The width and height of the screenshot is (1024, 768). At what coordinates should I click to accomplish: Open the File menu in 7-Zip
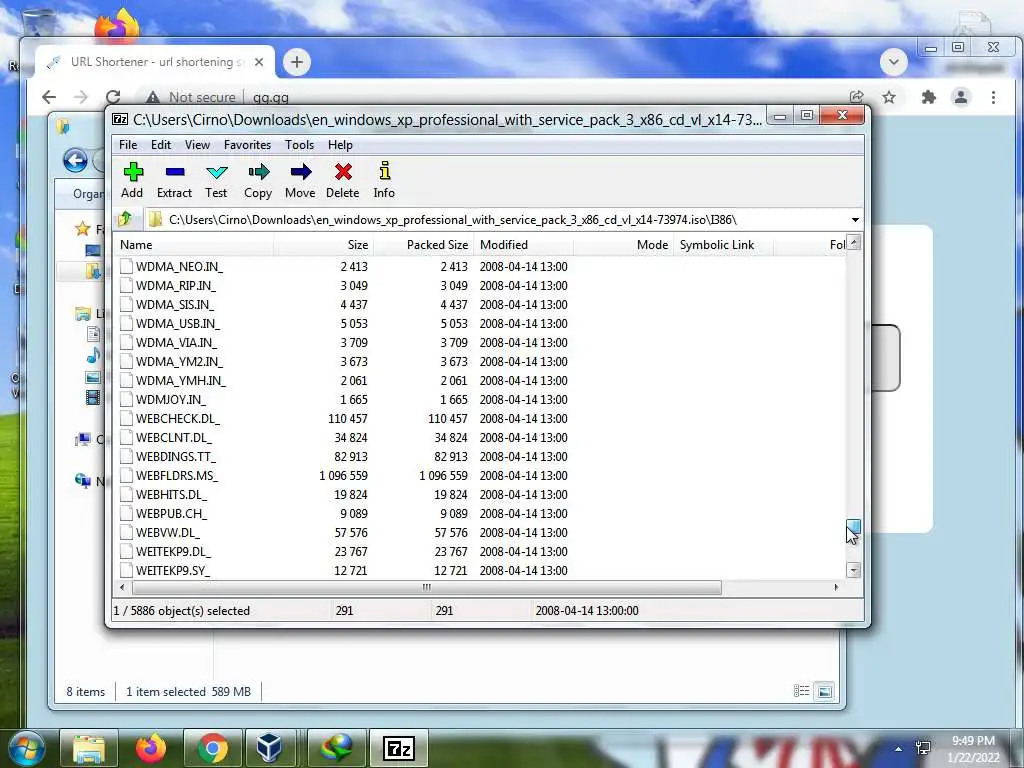(x=128, y=145)
